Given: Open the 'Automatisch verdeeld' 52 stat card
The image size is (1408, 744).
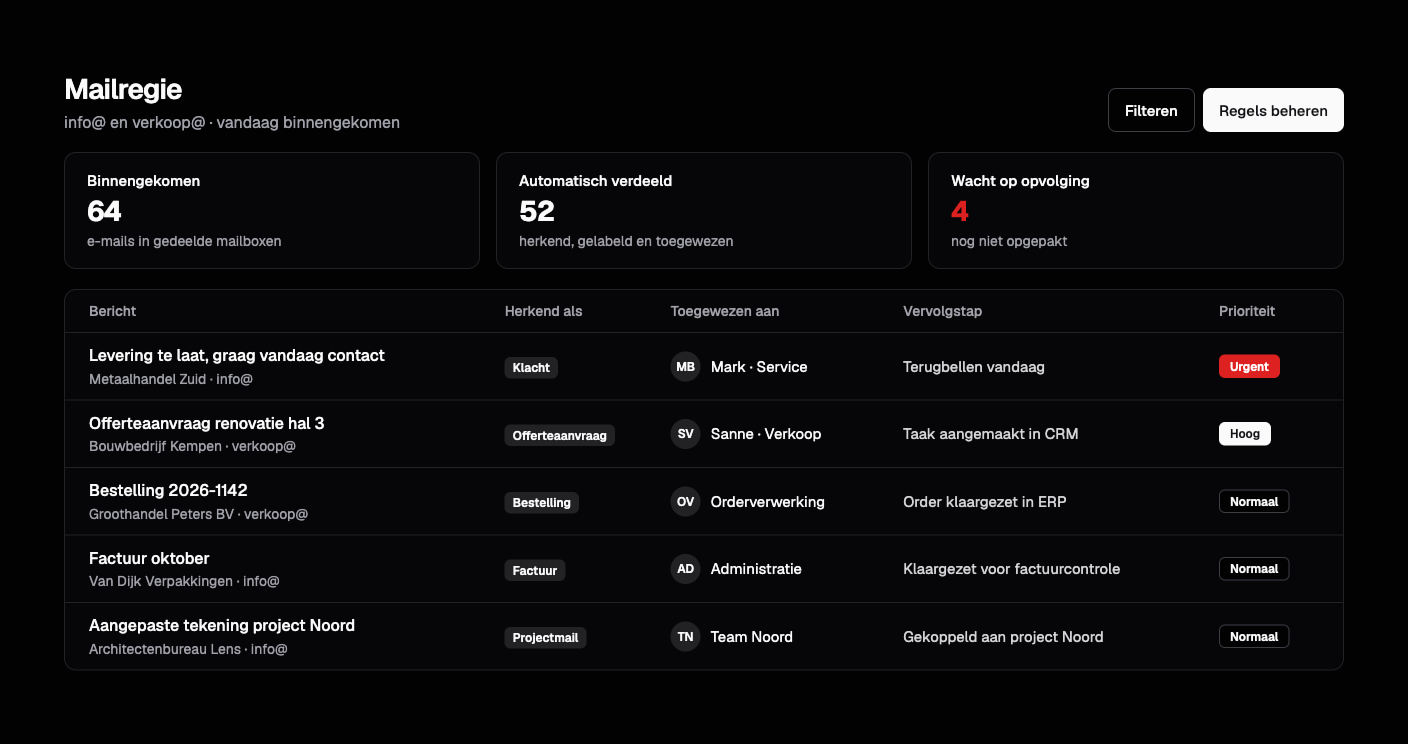Looking at the screenshot, I should click(x=704, y=210).
